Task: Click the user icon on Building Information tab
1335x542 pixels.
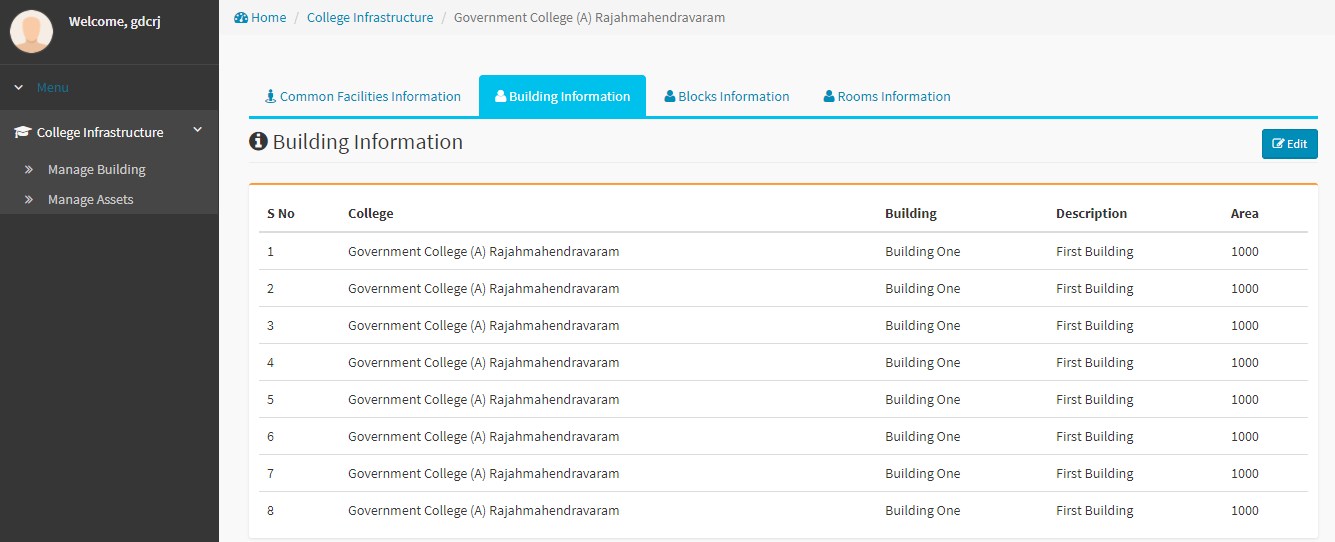Action: (x=500, y=97)
